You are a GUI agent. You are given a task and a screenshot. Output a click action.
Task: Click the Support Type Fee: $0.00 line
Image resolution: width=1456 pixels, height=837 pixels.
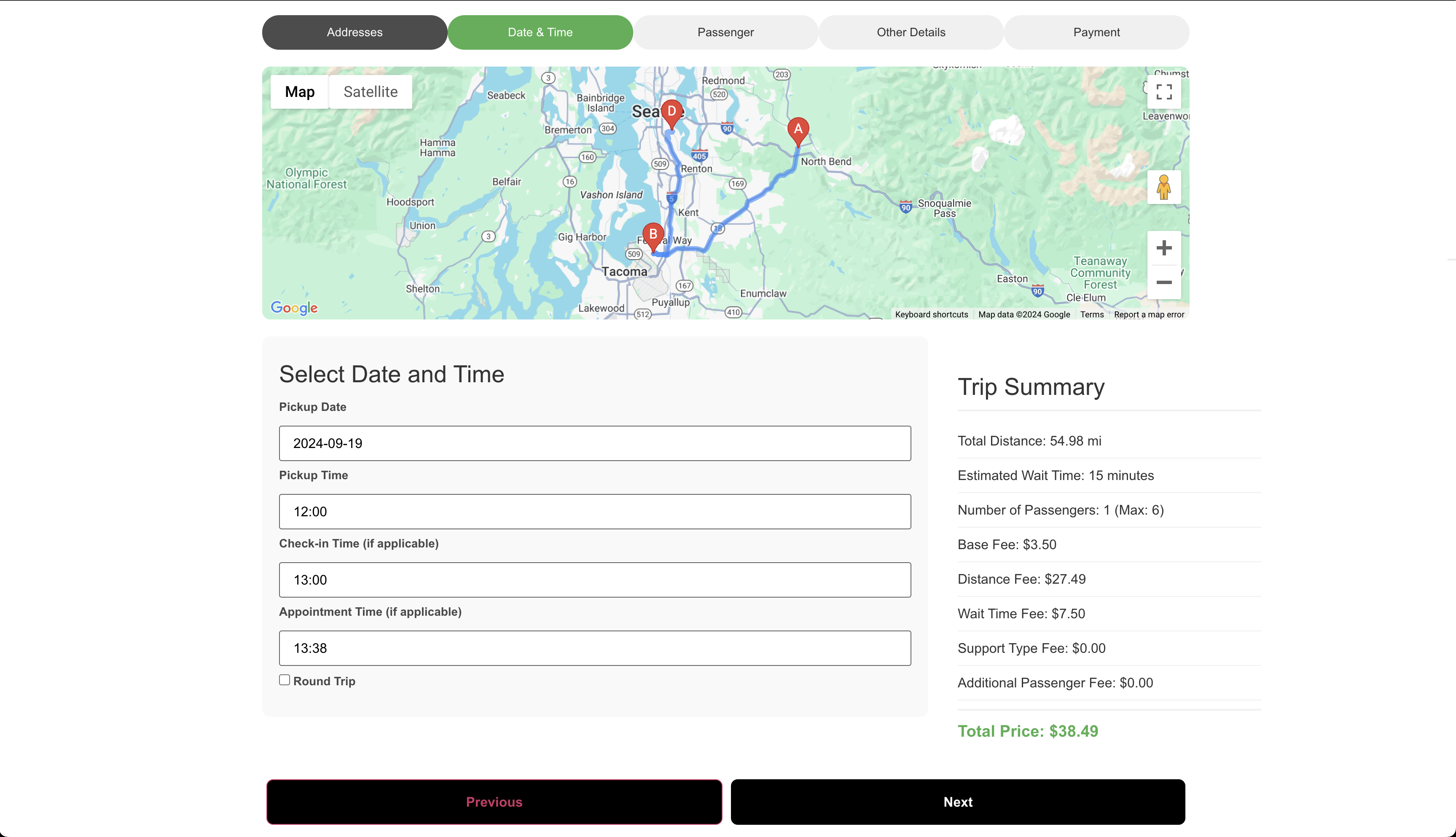coord(1031,648)
